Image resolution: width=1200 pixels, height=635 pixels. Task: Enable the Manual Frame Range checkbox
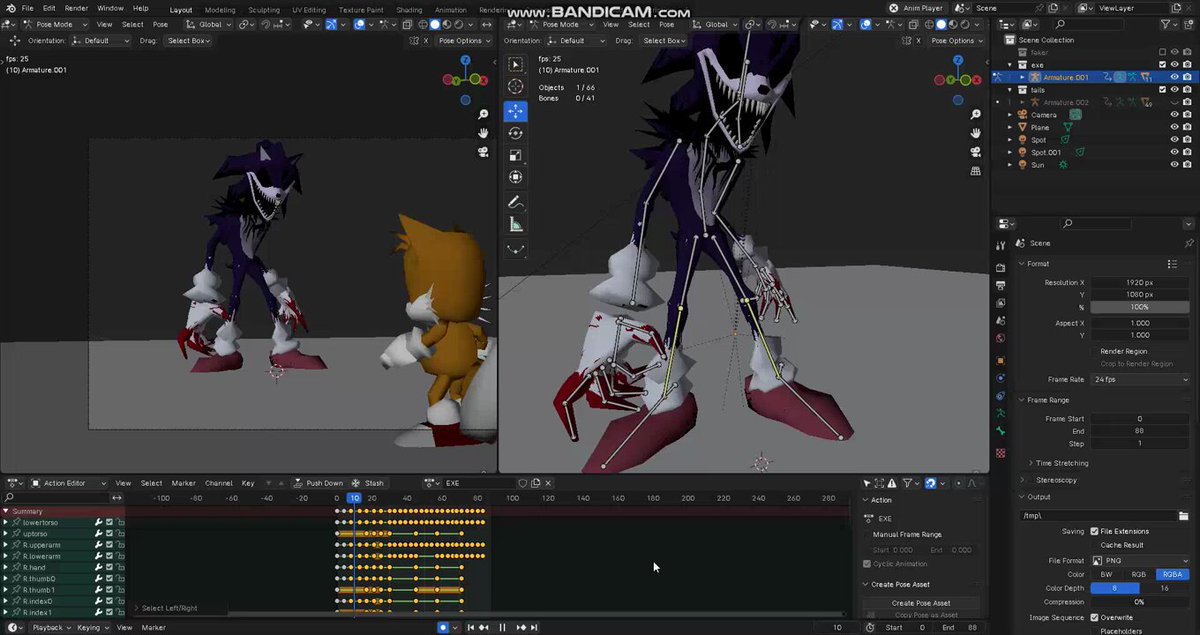click(867, 535)
